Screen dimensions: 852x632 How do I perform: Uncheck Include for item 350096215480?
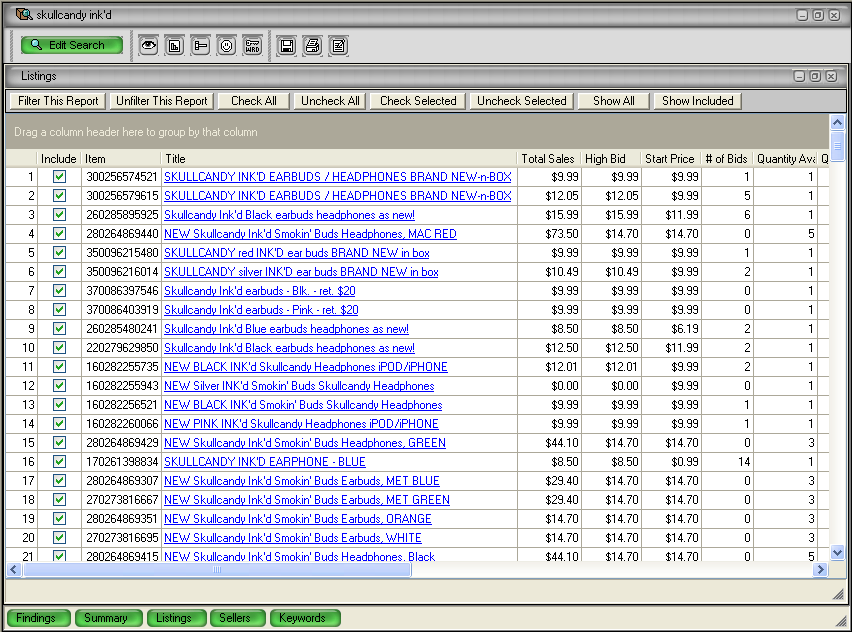pyautogui.click(x=59, y=253)
